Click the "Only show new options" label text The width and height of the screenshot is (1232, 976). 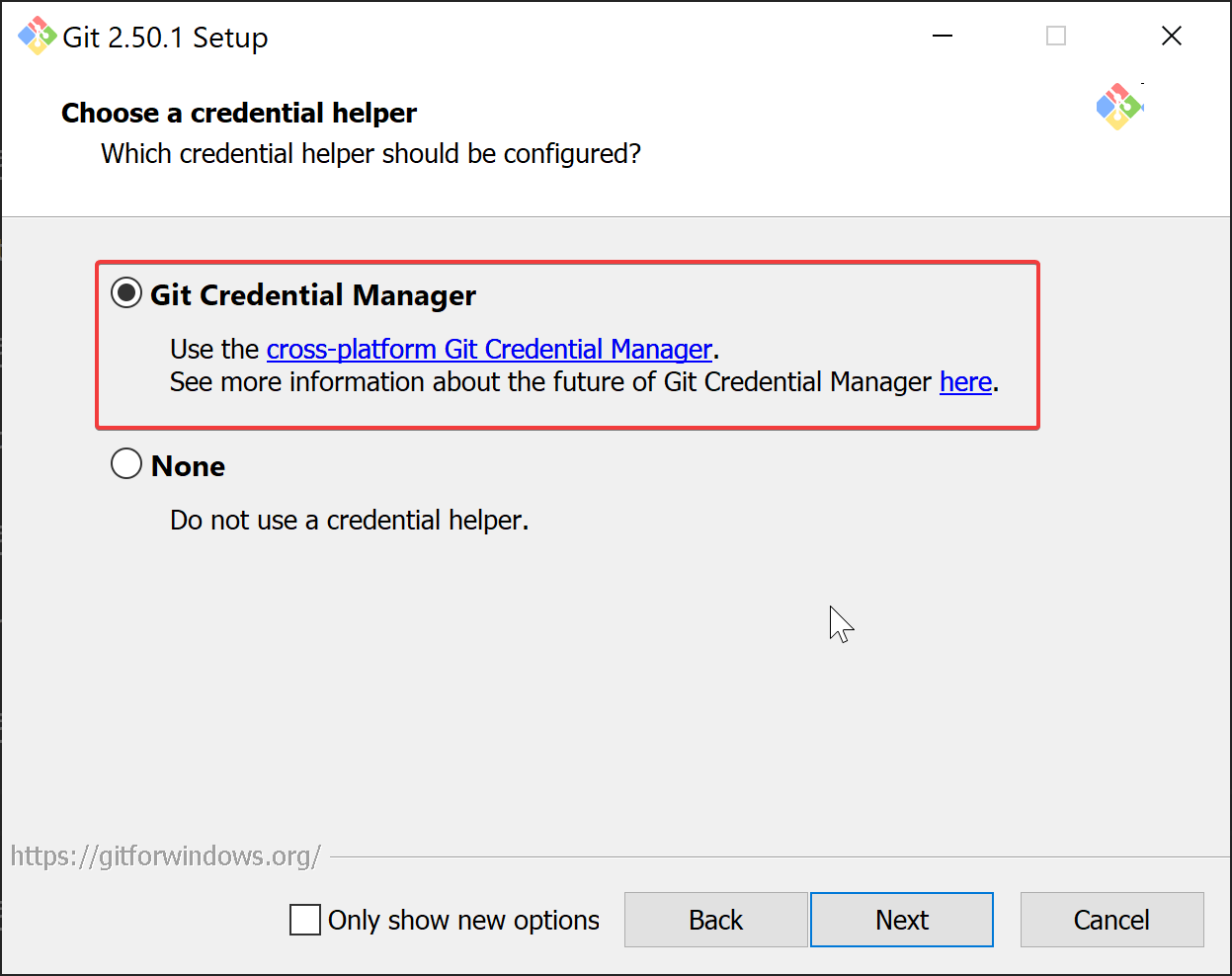tap(463, 920)
